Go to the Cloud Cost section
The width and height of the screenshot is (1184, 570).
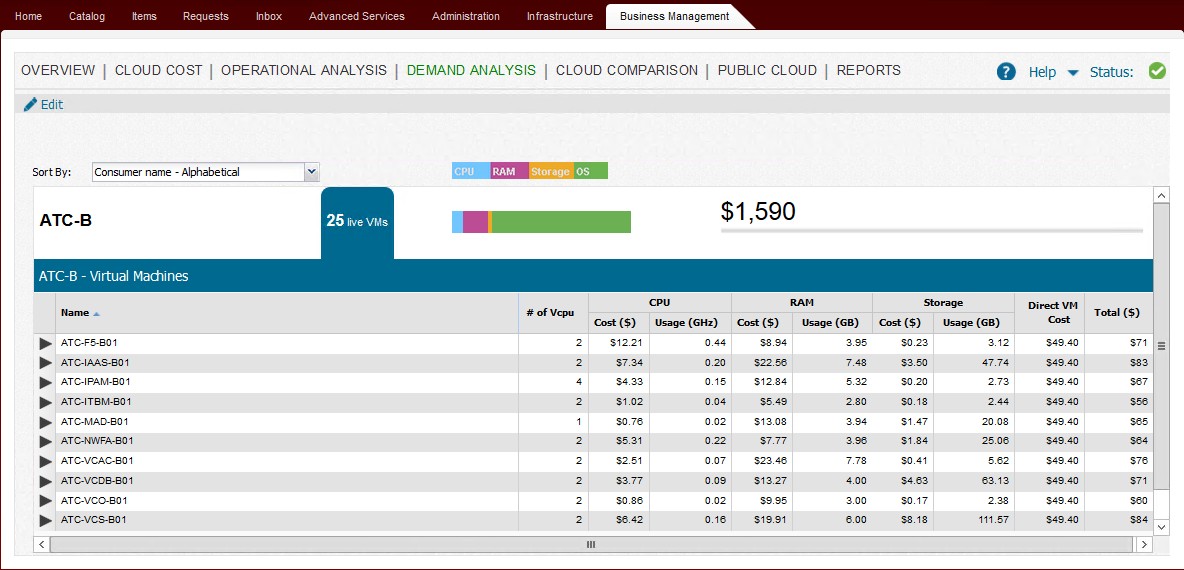158,71
